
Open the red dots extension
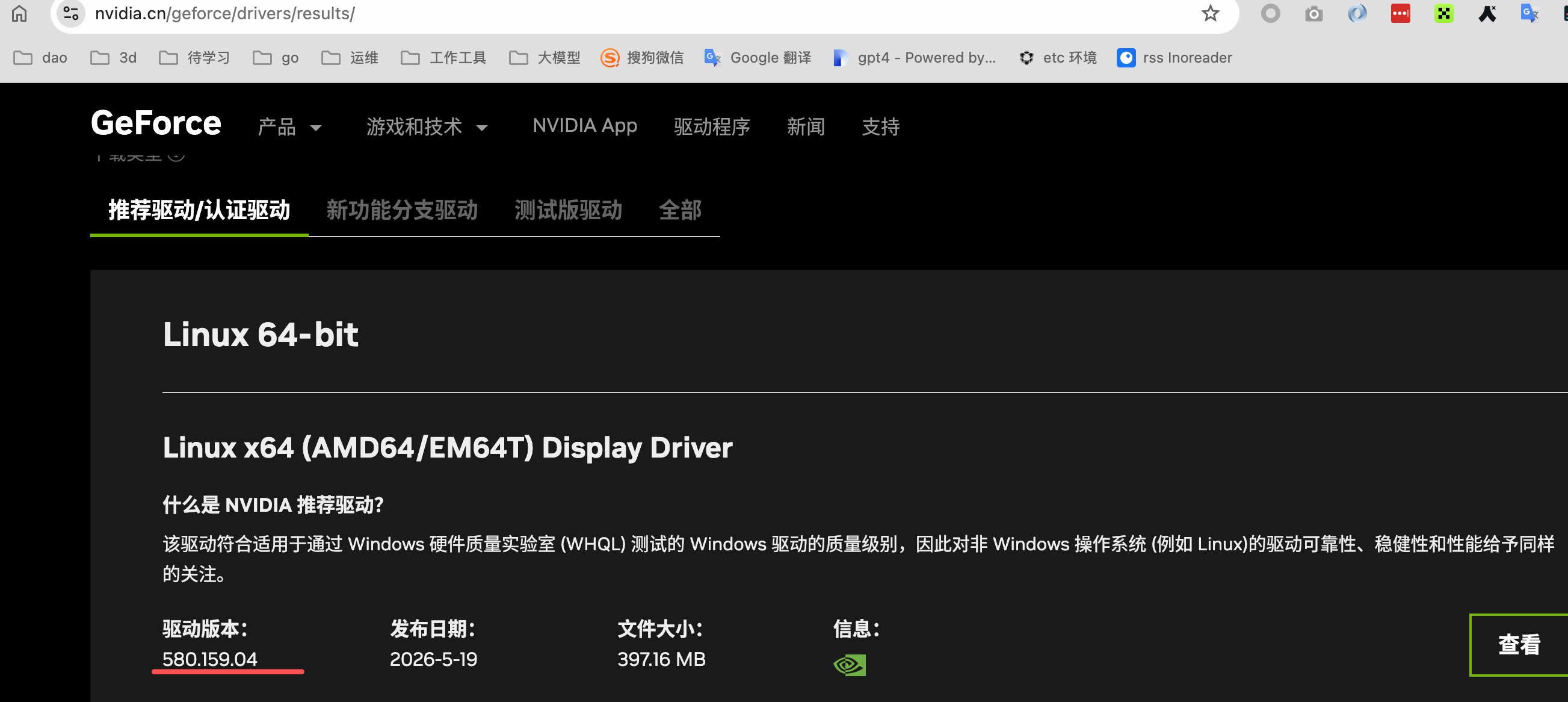point(1400,13)
